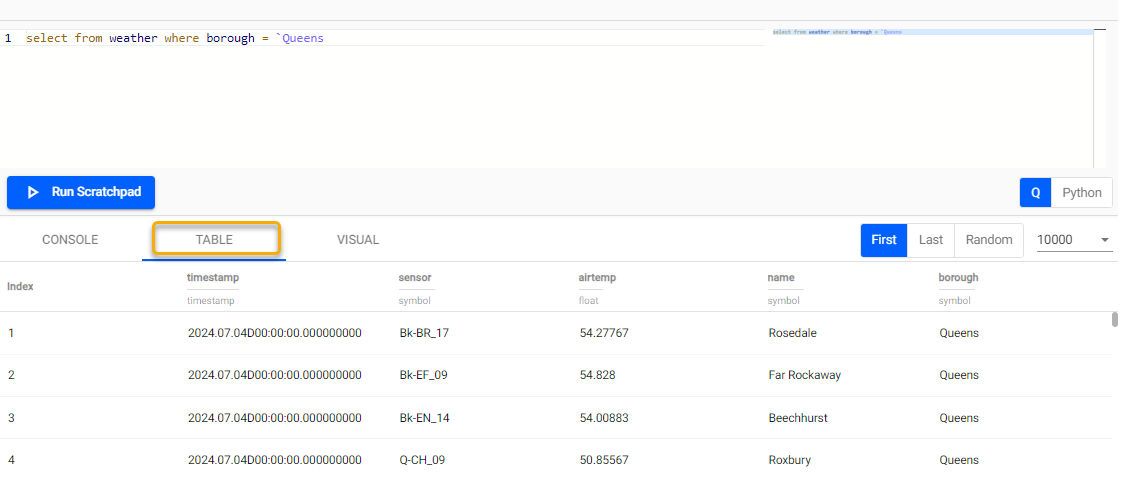
Task: Click the sensor column header
Action: (x=415, y=278)
